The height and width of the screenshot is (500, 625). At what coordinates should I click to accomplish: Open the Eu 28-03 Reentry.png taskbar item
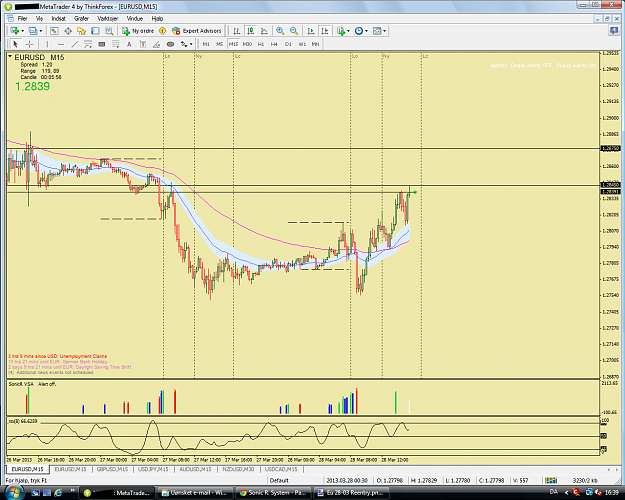pyautogui.click(x=352, y=493)
